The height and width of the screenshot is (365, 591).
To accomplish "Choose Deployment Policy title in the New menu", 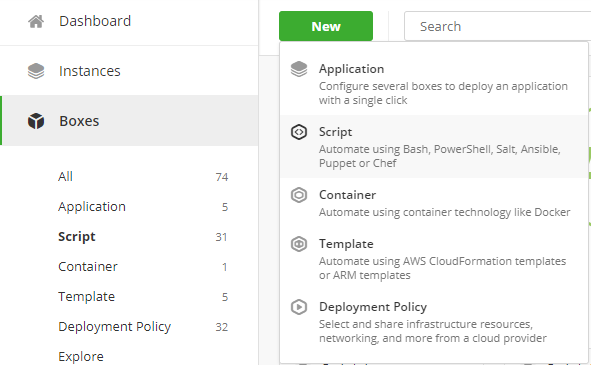I will pyautogui.click(x=373, y=307).
